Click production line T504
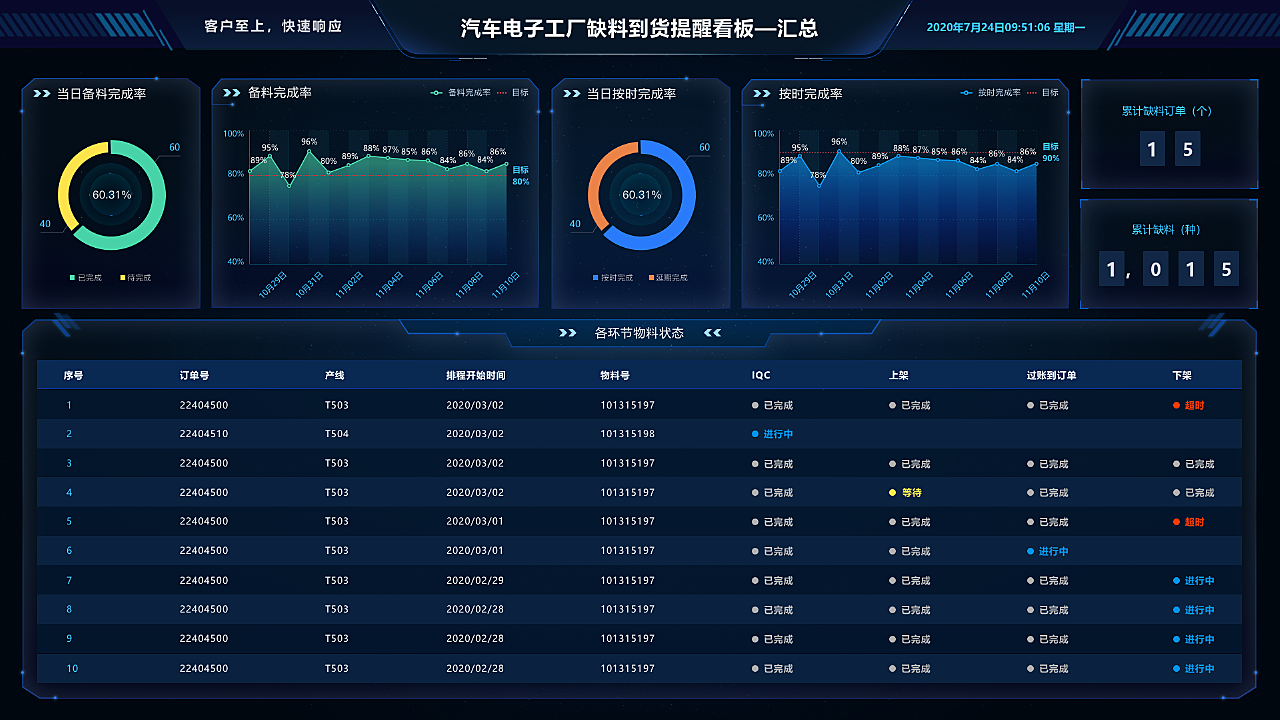The height and width of the screenshot is (720, 1280). coord(337,435)
